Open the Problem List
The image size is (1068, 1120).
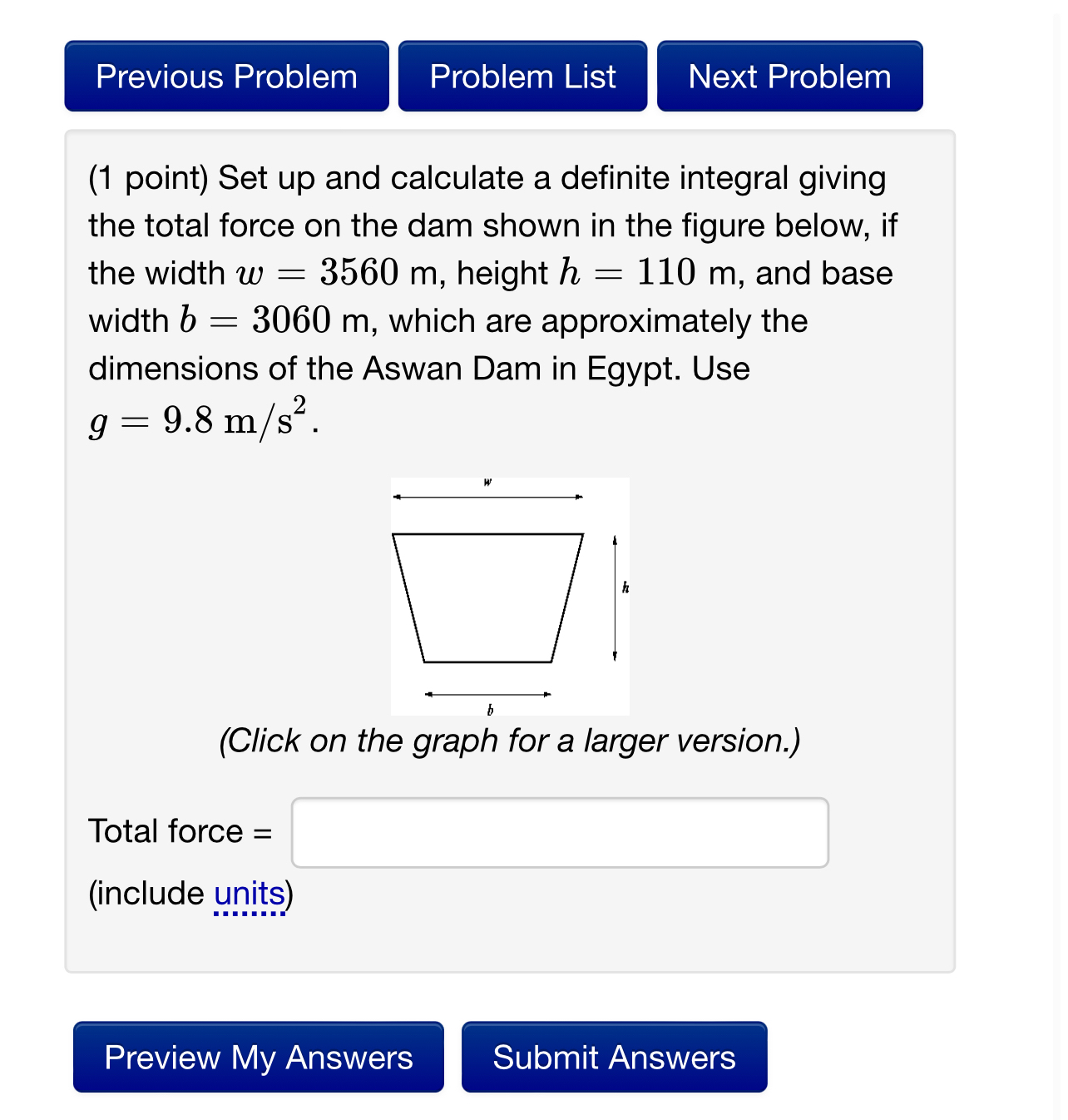click(522, 77)
